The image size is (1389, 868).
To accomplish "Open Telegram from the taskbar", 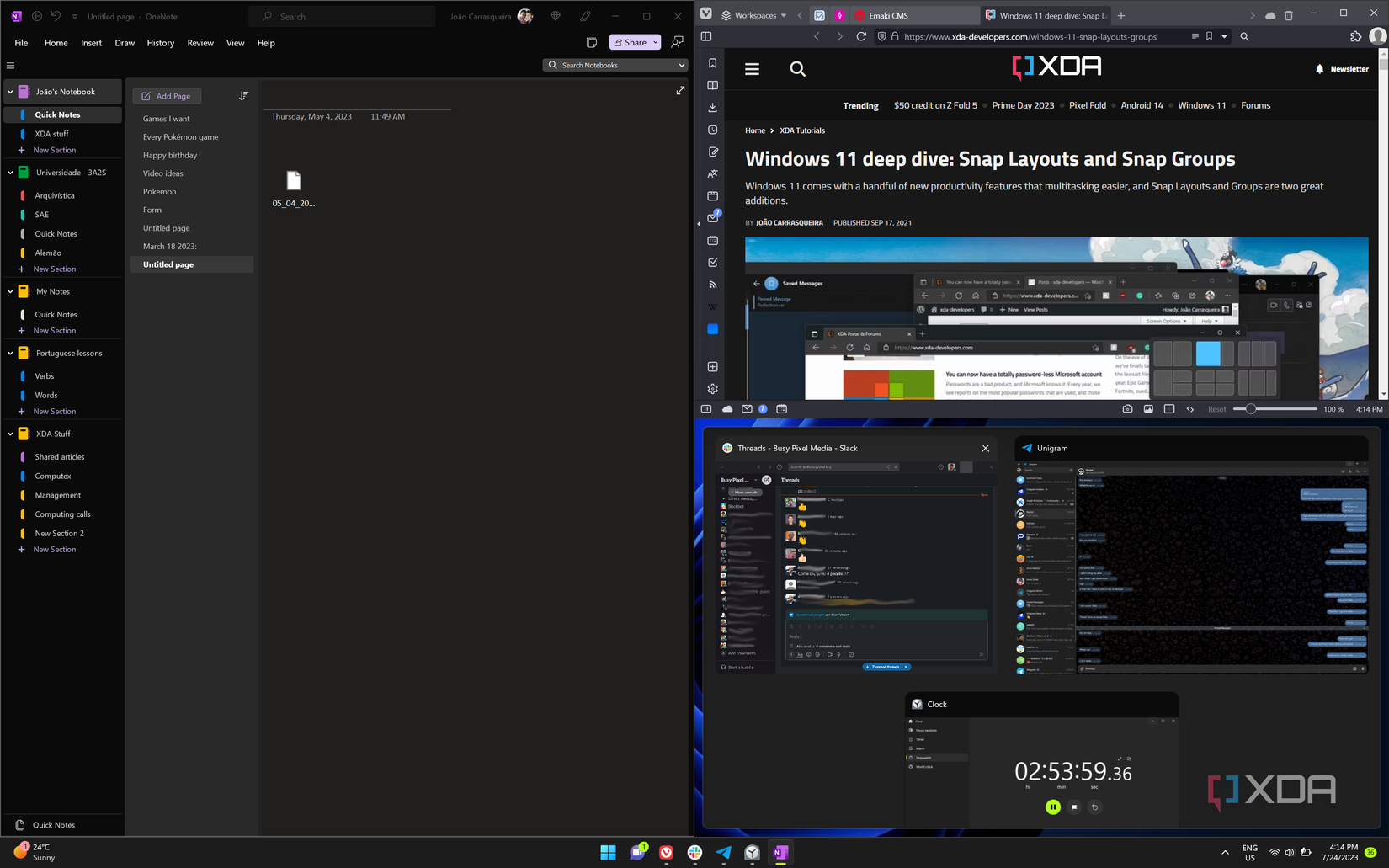I will pyautogui.click(x=723, y=853).
